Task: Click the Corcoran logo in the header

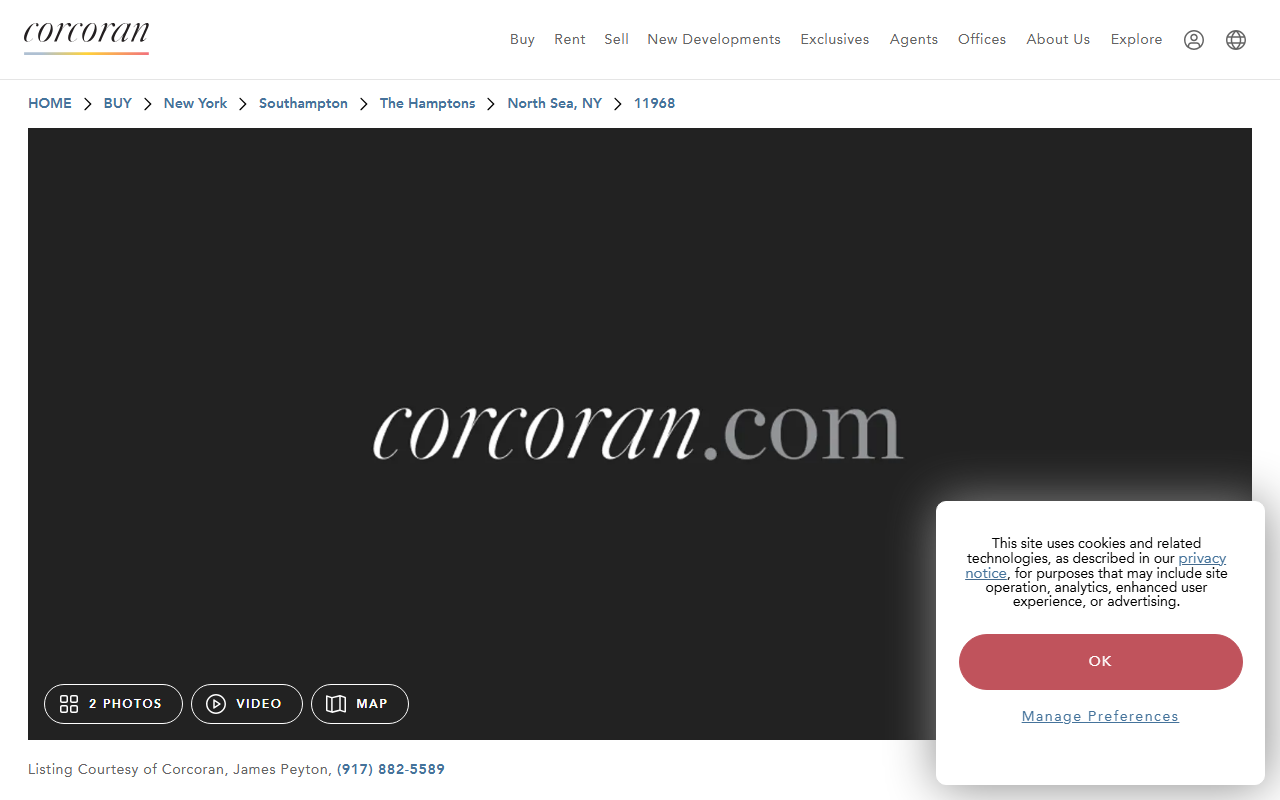Action: click(87, 38)
